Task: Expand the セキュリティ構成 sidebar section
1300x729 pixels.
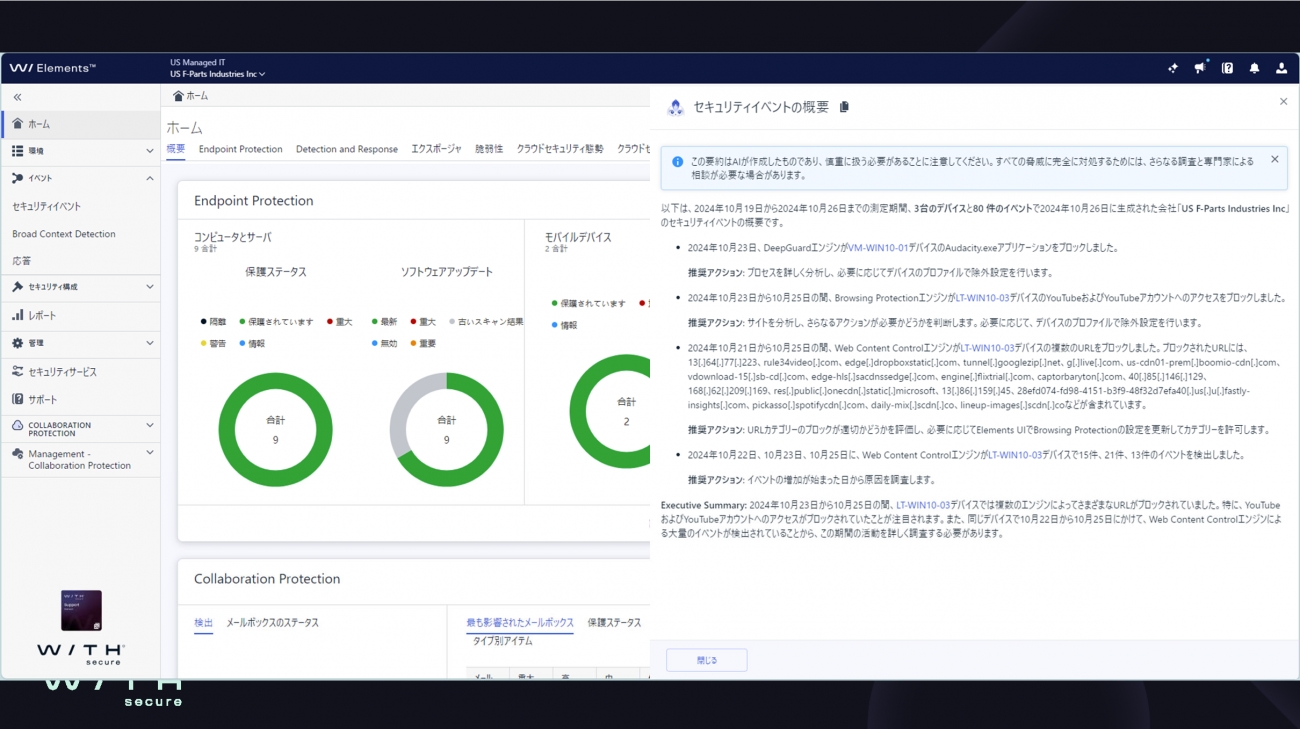Action: point(150,287)
